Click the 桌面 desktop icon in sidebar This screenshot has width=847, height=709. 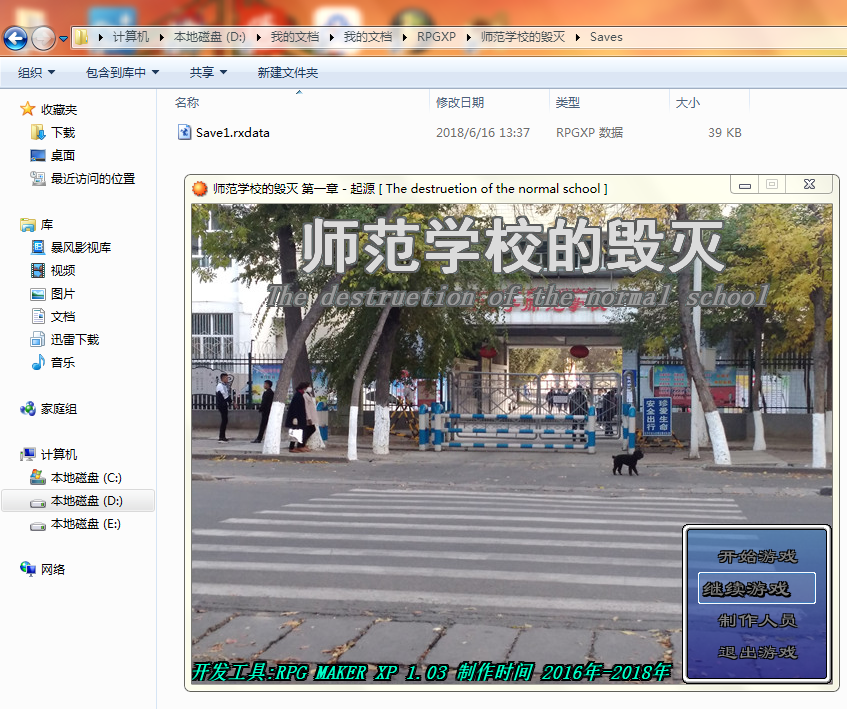[38, 156]
